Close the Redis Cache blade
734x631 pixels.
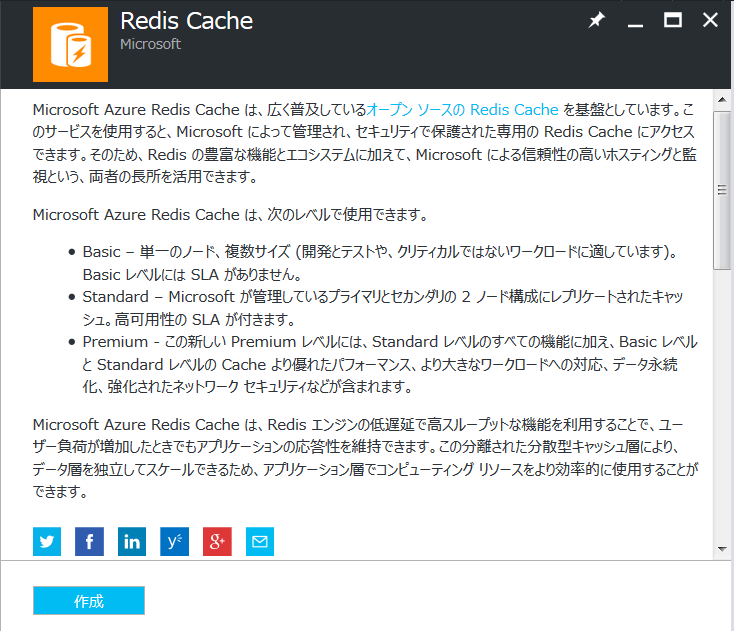point(710,20)
